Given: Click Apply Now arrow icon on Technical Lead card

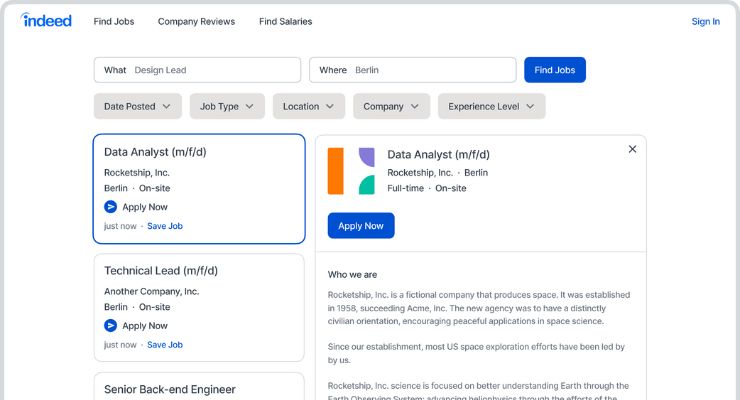Looking at the screenshot, I should pos(110,325).
